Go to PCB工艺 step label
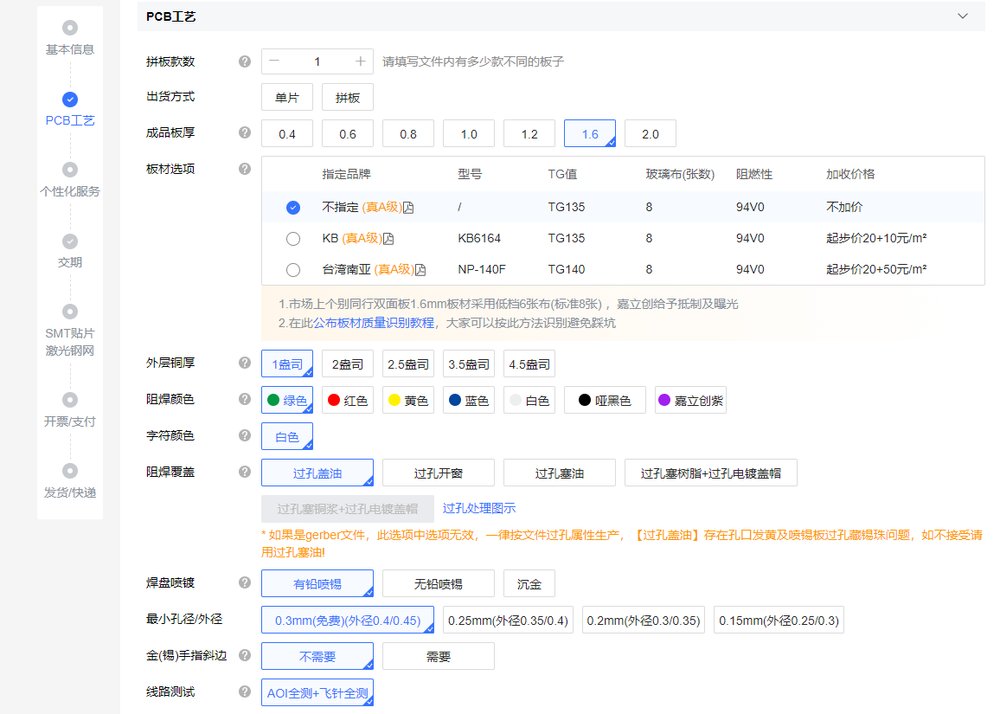The image size is (1000, 714). pyautogui.click(x=70, y=120)
